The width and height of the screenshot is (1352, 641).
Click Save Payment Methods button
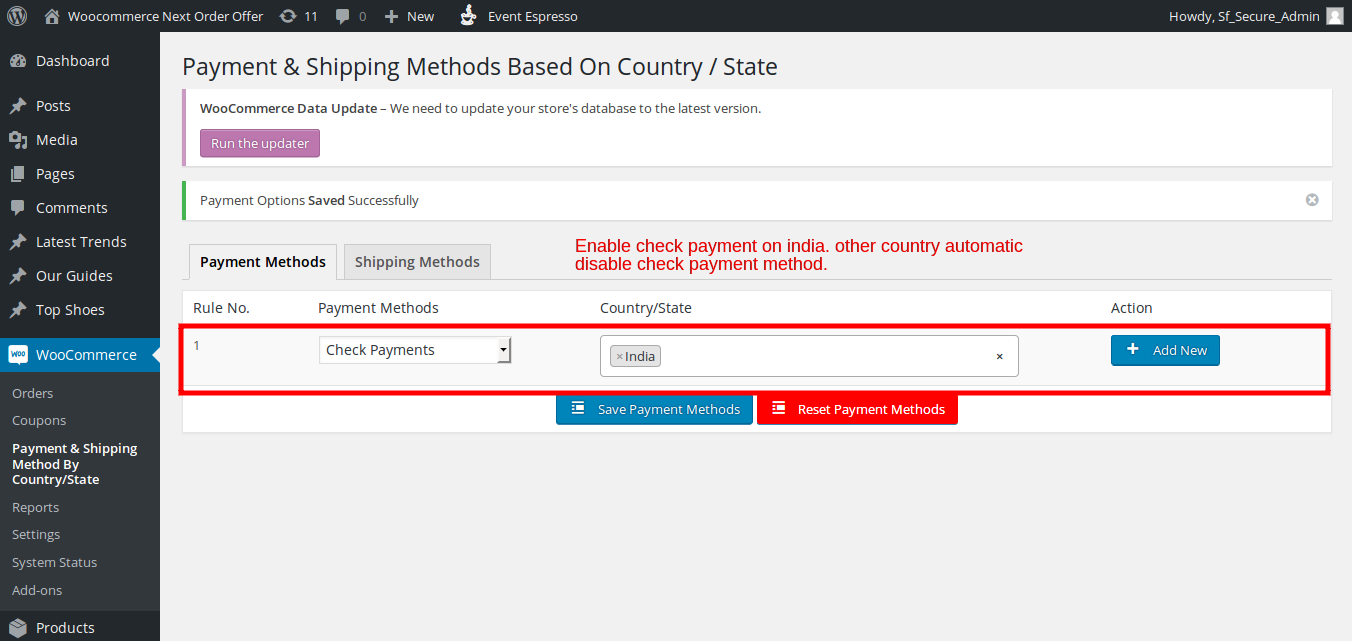pyautogui.click(x=654, y=409)
